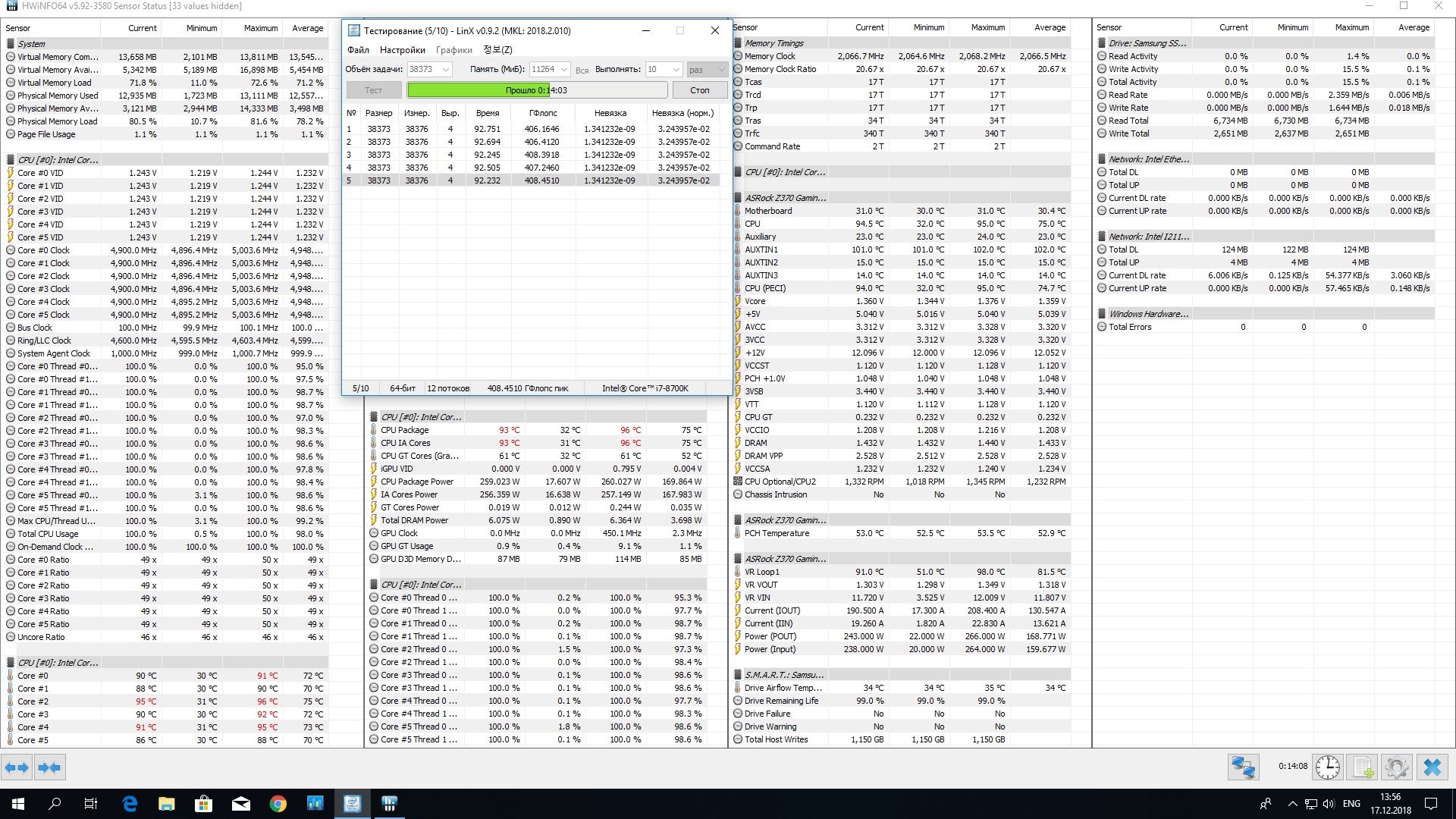Open the Объём задачи dropdown

pos(445,69)
